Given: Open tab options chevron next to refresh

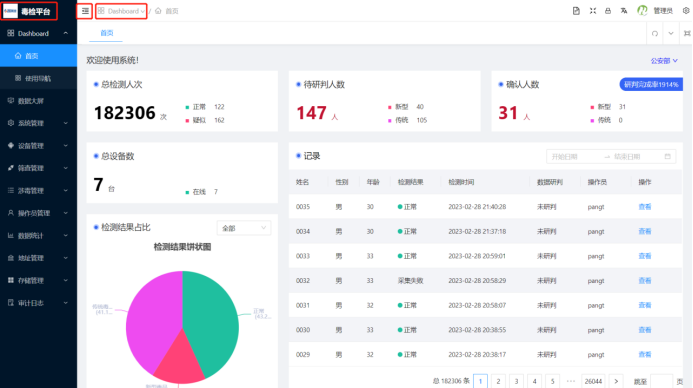Looking at the screenshot, I should click(671, 34).
